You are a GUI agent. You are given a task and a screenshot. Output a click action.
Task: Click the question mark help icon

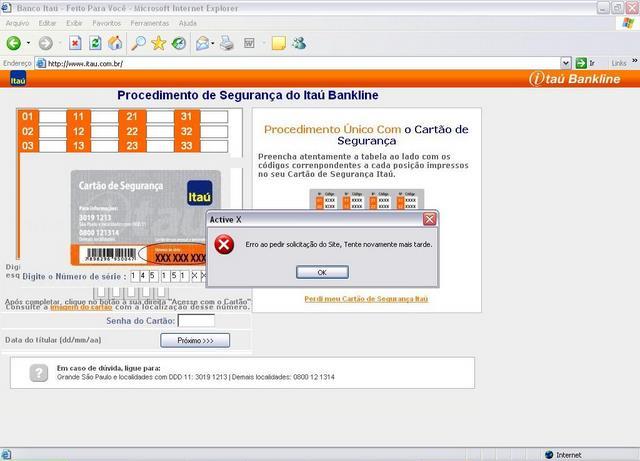39,373
